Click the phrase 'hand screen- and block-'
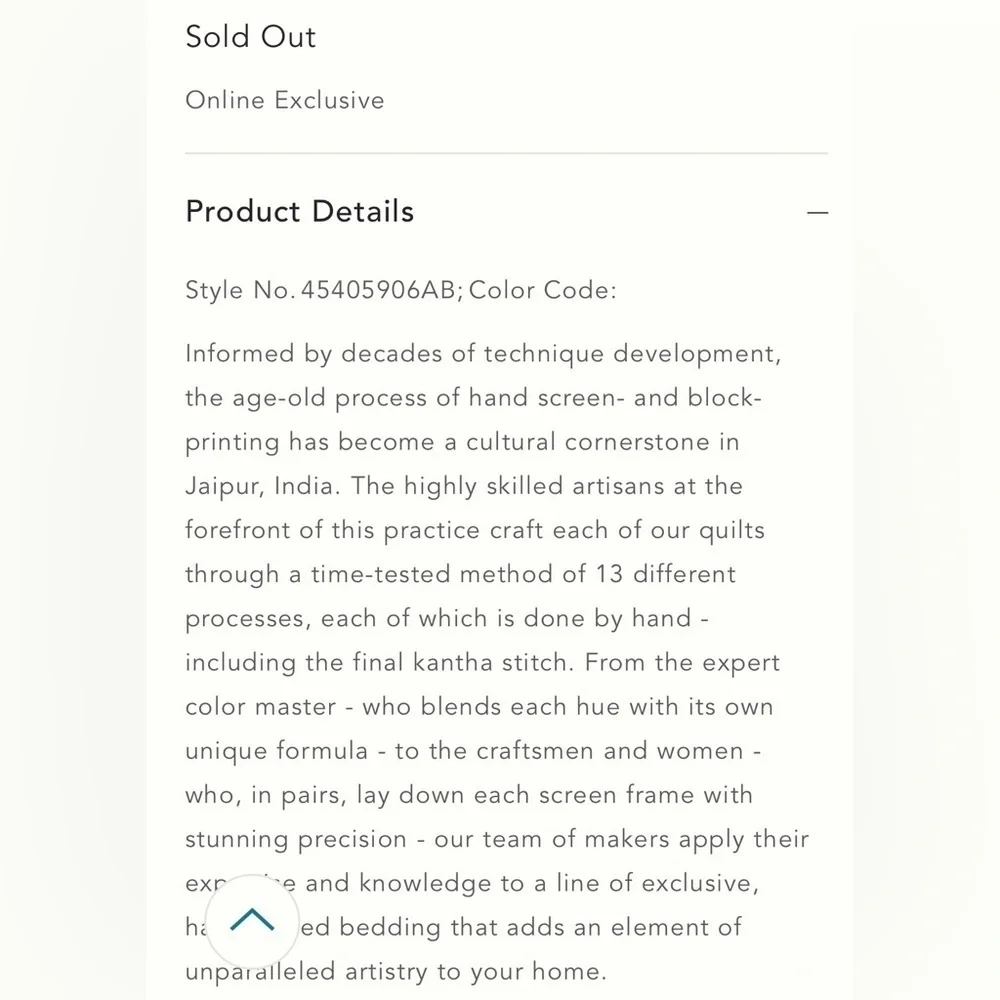Image resolution: width=1000 pixels, height=1000 pixels. pyautogui.click(x=615, y=398)
